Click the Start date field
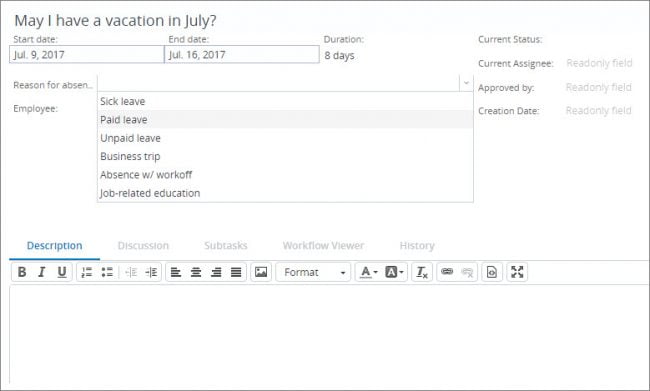This screenshot has width=650, height=391. (x=87, y=54)
